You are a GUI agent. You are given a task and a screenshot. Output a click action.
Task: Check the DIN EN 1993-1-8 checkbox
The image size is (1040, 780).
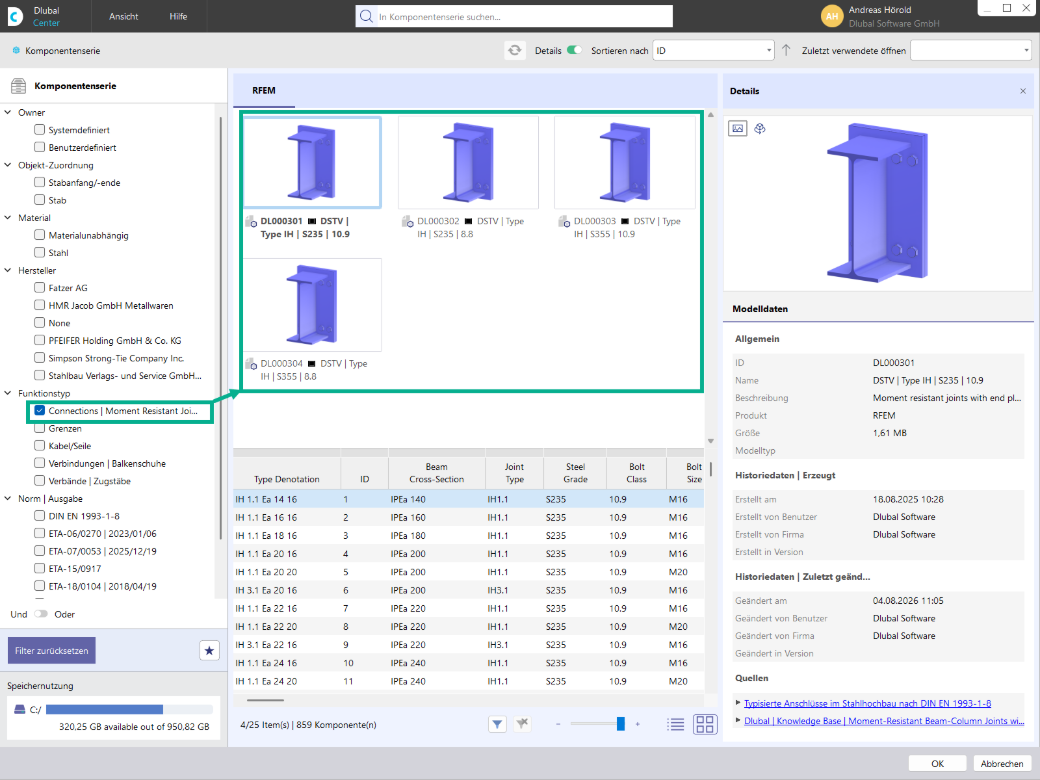[40, 516]
